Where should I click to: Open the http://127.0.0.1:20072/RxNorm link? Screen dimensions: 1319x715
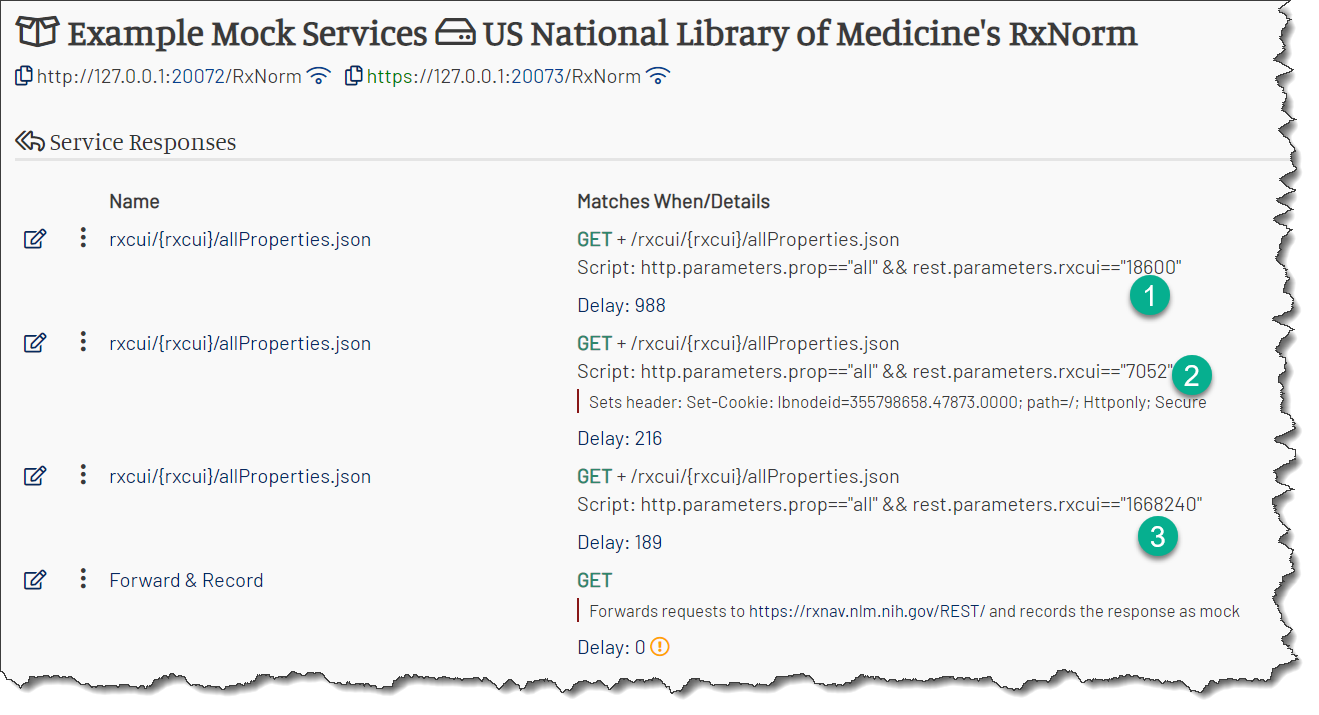click(x=169, y=77)
